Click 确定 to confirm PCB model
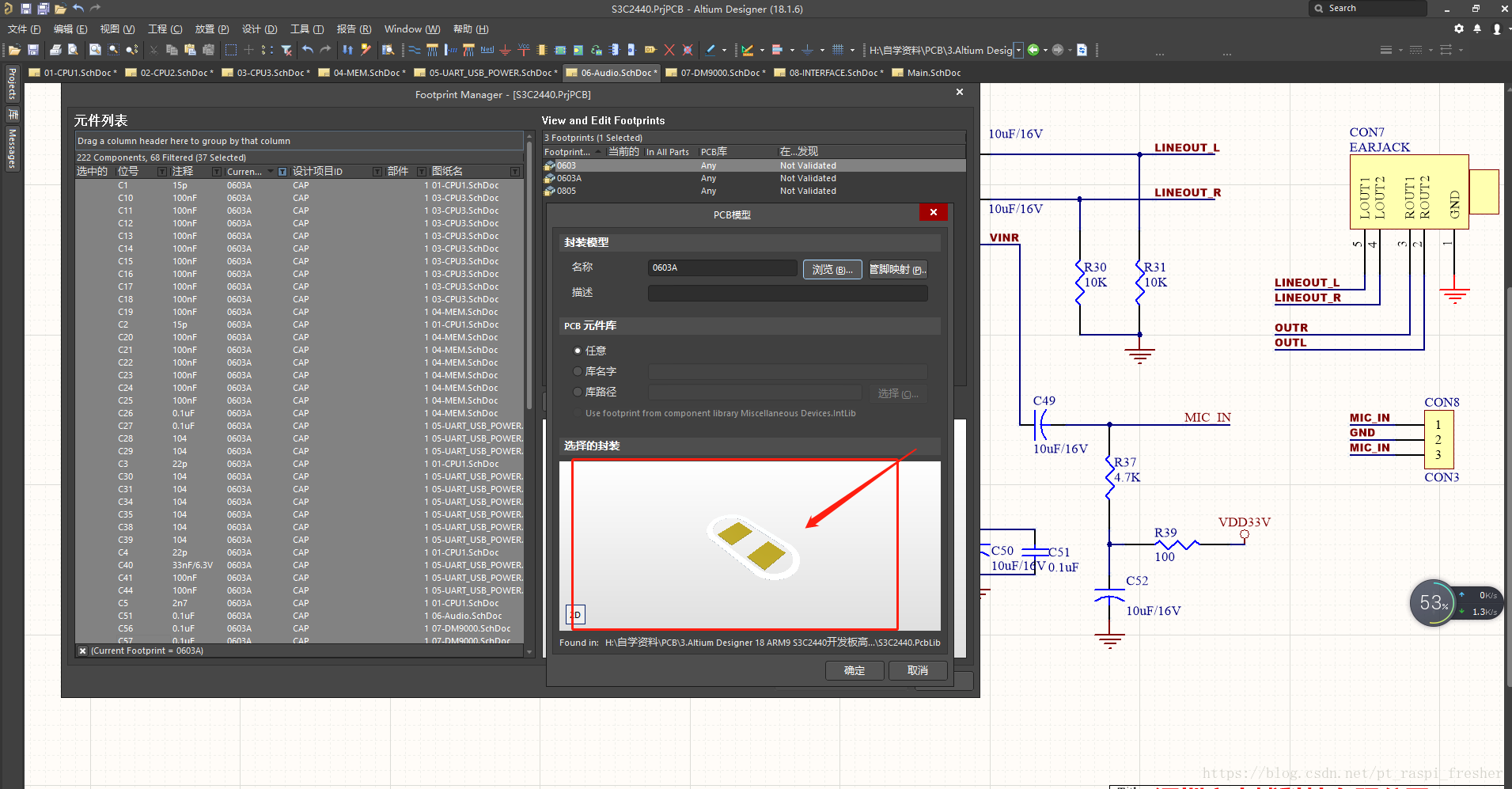The width and height of the screenshot is (1512, 789). tap(855, 670)
